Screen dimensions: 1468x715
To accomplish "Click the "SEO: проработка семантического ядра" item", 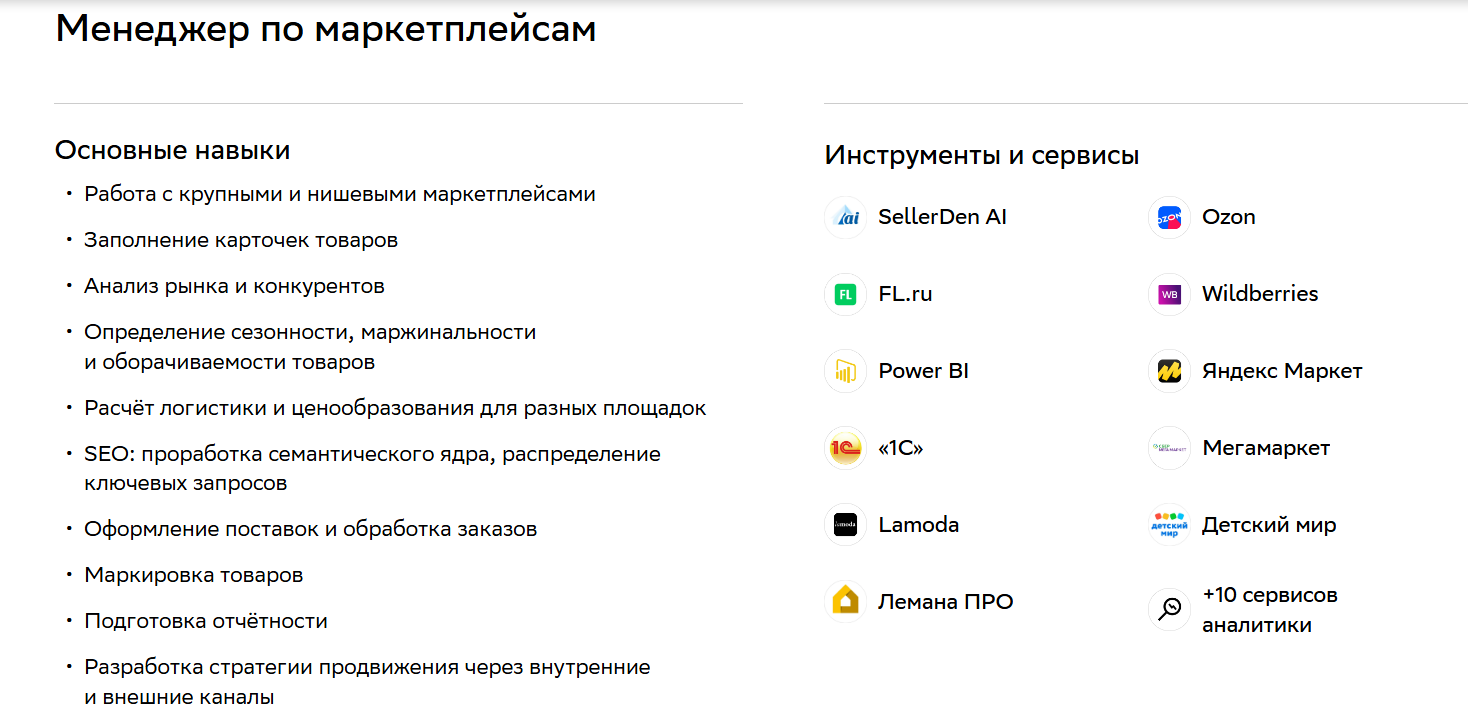I will click(372, 469).
